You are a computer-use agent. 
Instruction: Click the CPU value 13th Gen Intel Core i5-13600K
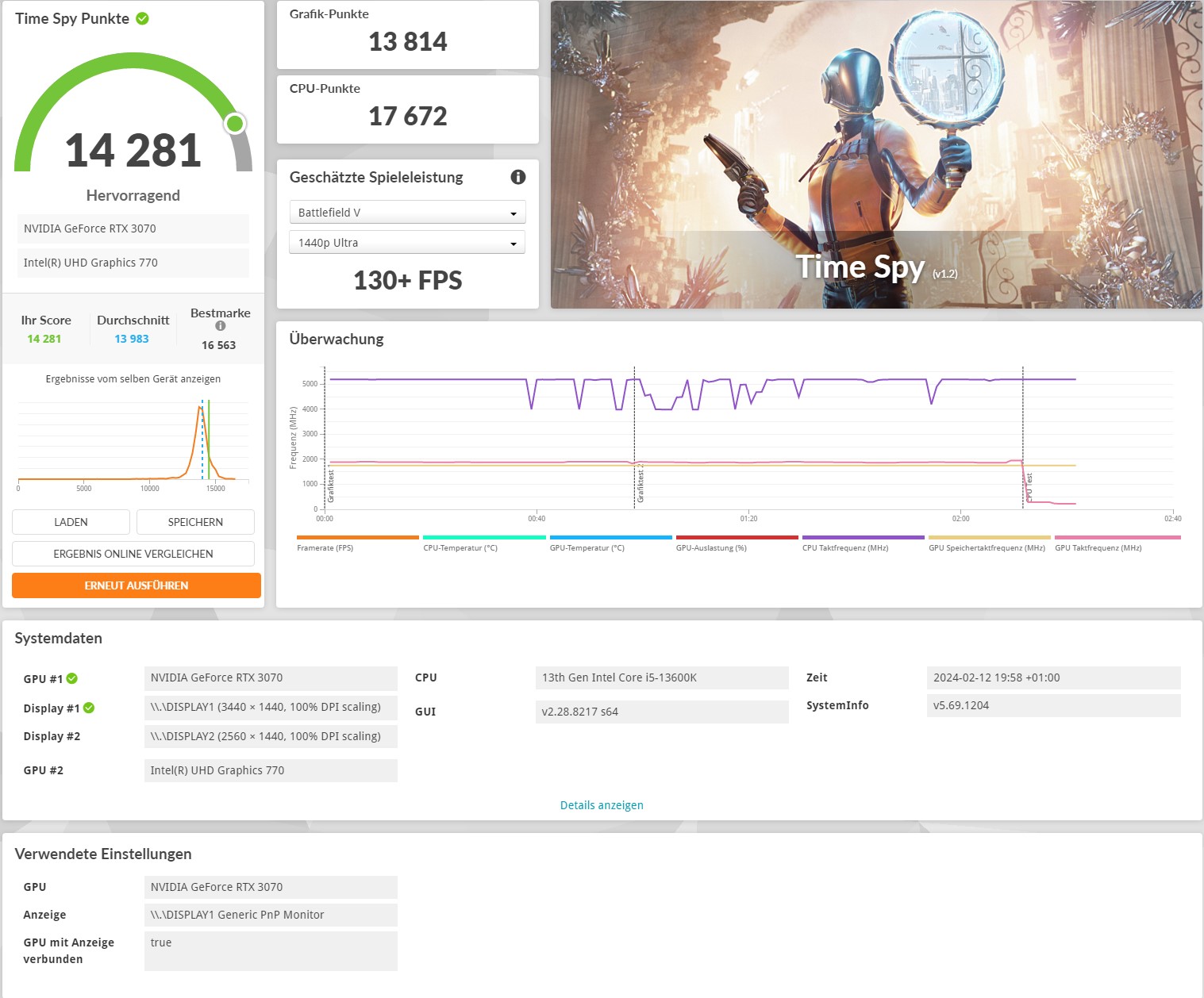662,677
